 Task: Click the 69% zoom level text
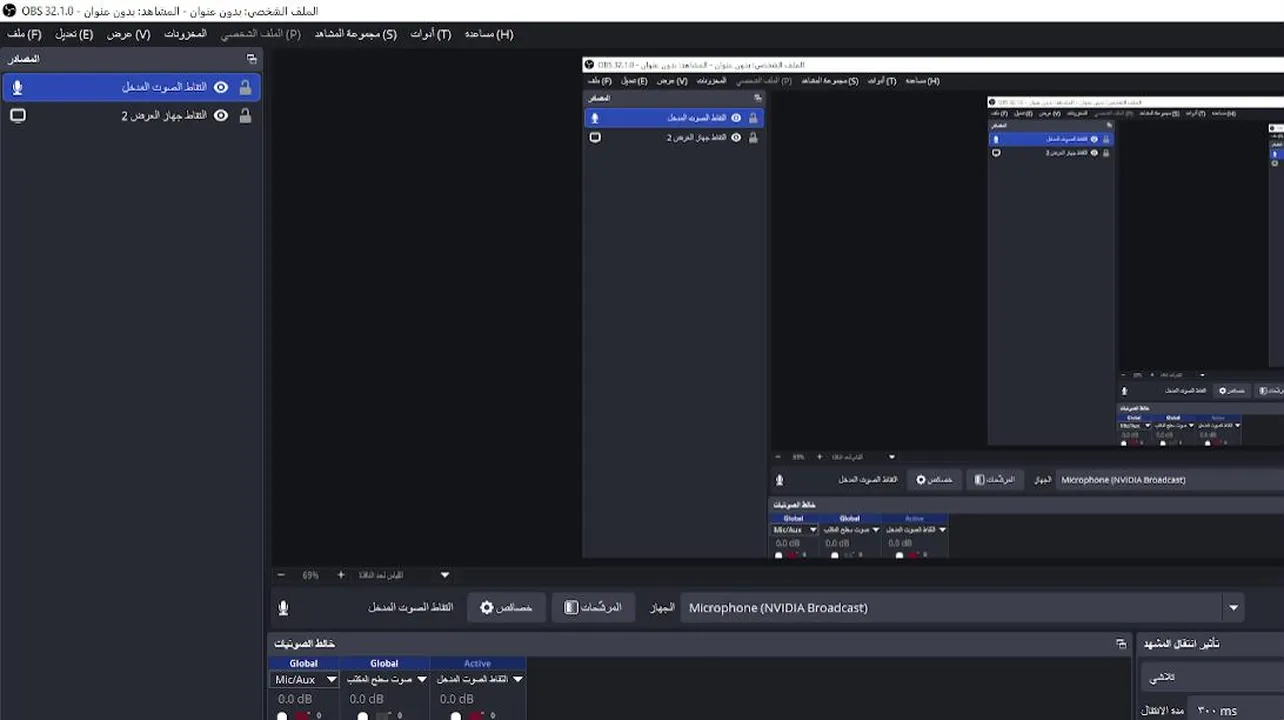[x=311, y=575]
